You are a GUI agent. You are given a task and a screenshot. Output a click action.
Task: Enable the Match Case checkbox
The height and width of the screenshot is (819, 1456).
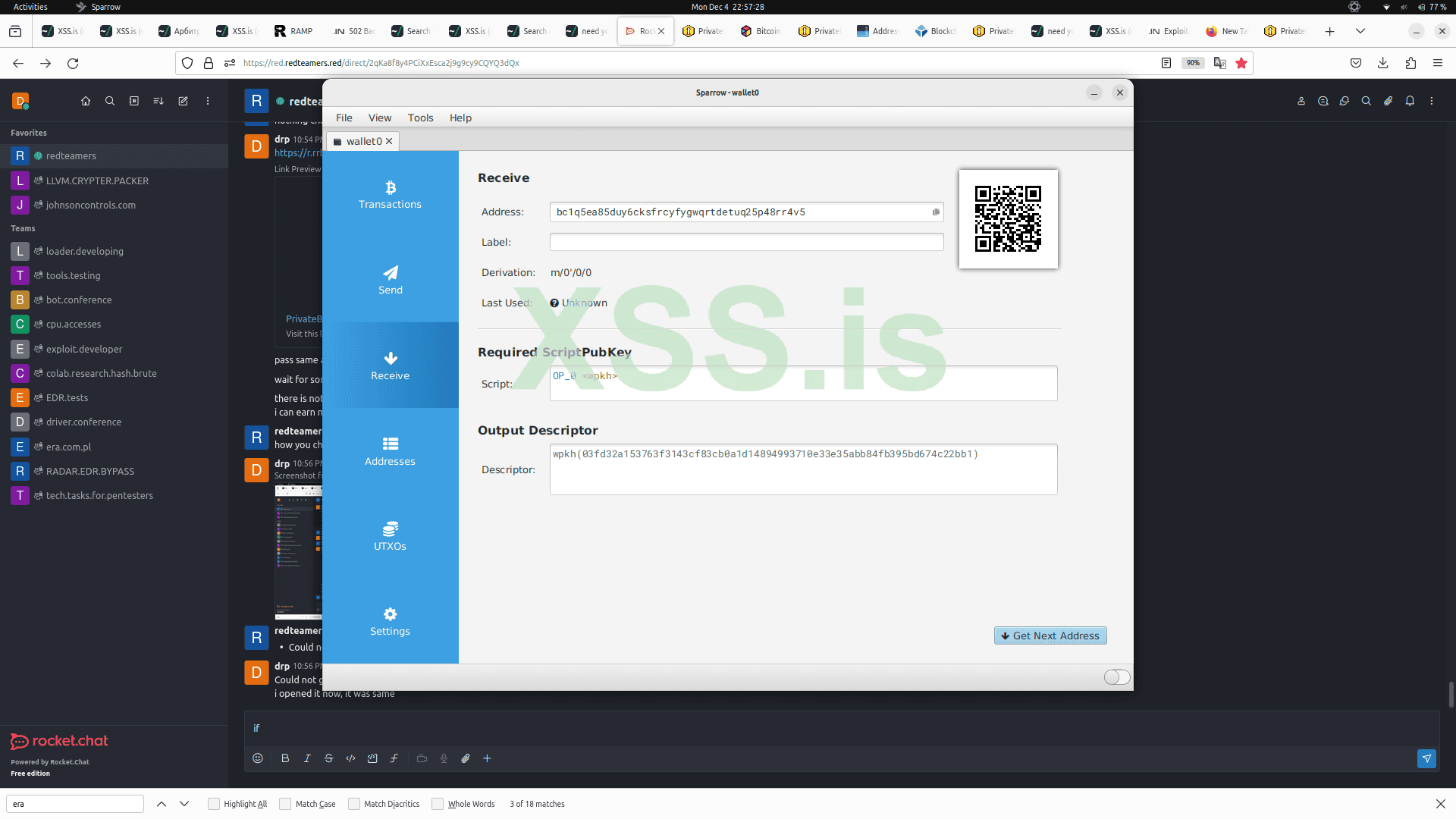285,804
